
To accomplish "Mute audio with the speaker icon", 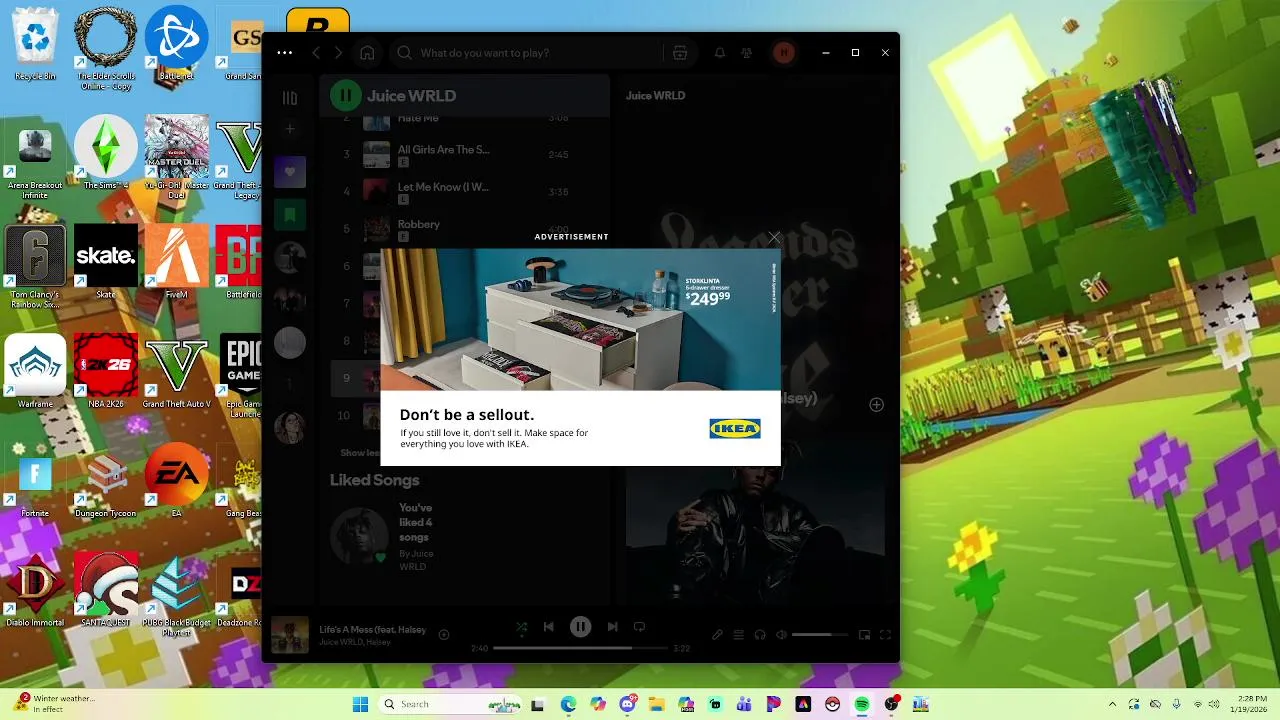I will coord(781,635).
